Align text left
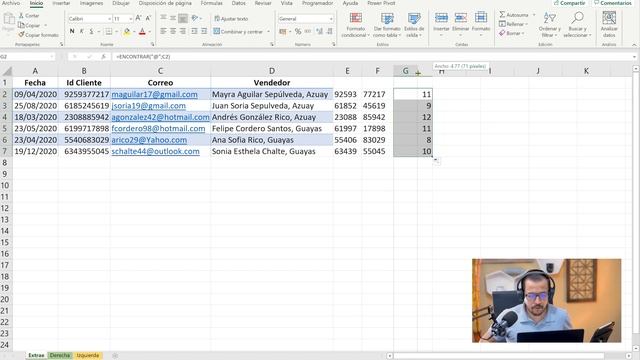Viewport: 640px width, 360px height. tap(163, 31)
